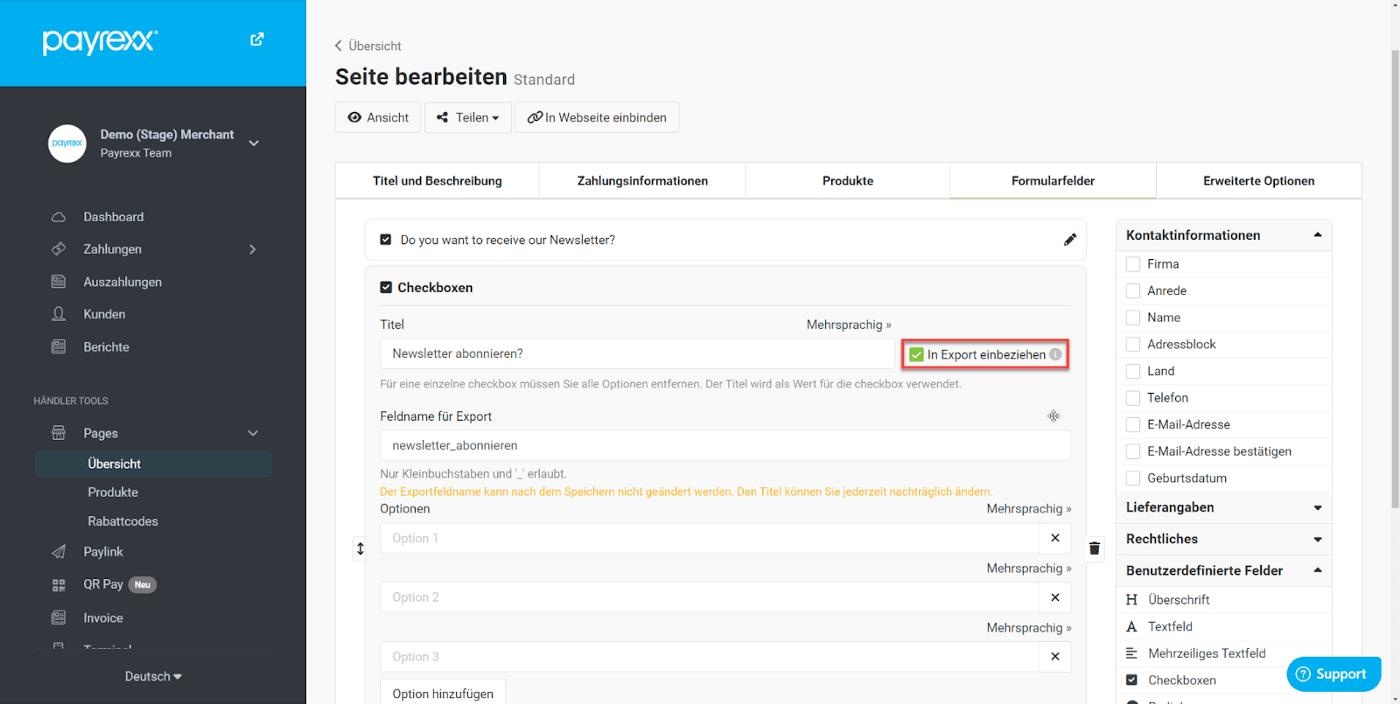Click the Option hinzufügen button
Viewport: 1400px width, 704px height.
click(x=443, y=693)
